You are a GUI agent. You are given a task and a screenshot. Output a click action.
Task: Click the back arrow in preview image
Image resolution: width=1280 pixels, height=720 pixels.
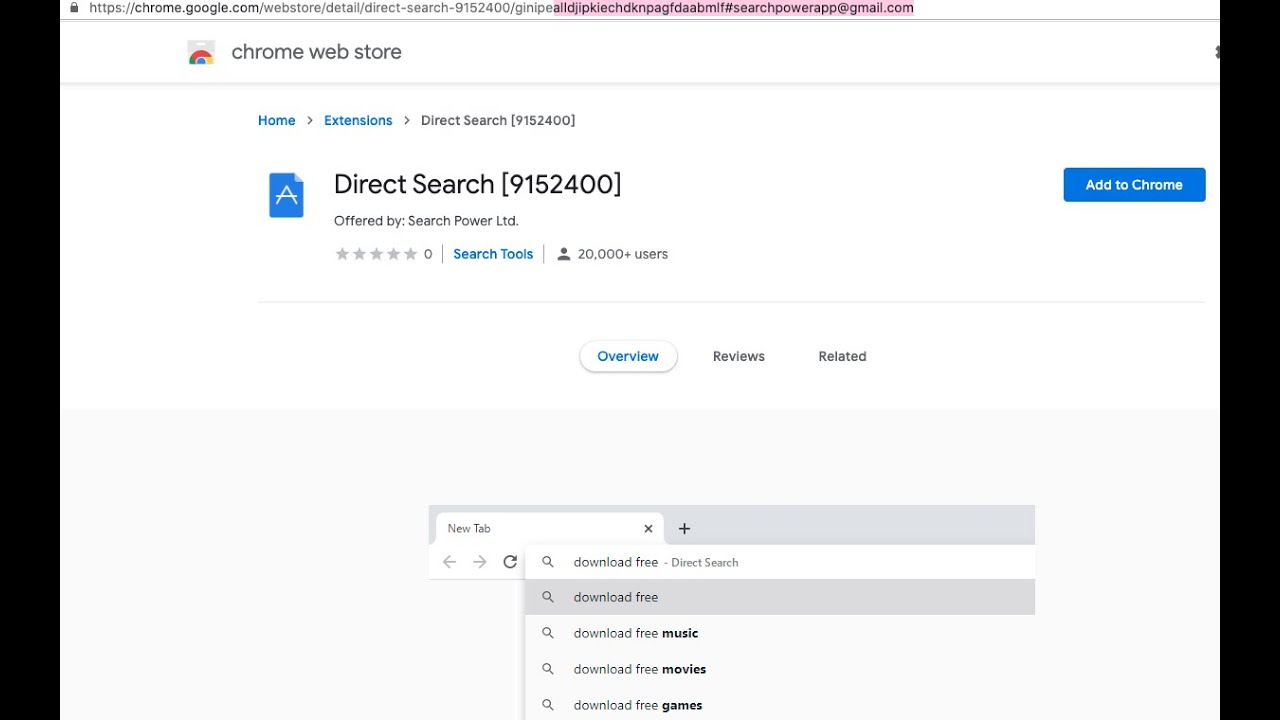click(x=449, y=562)
